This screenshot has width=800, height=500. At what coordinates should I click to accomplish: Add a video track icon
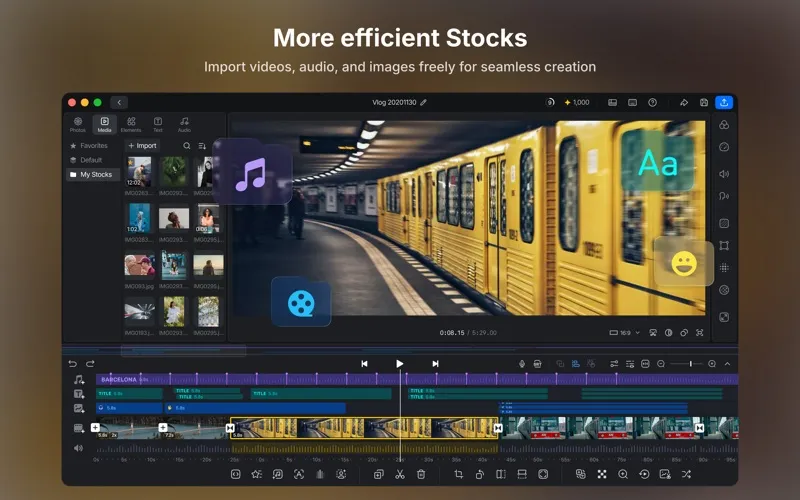[x=79, y=429]
